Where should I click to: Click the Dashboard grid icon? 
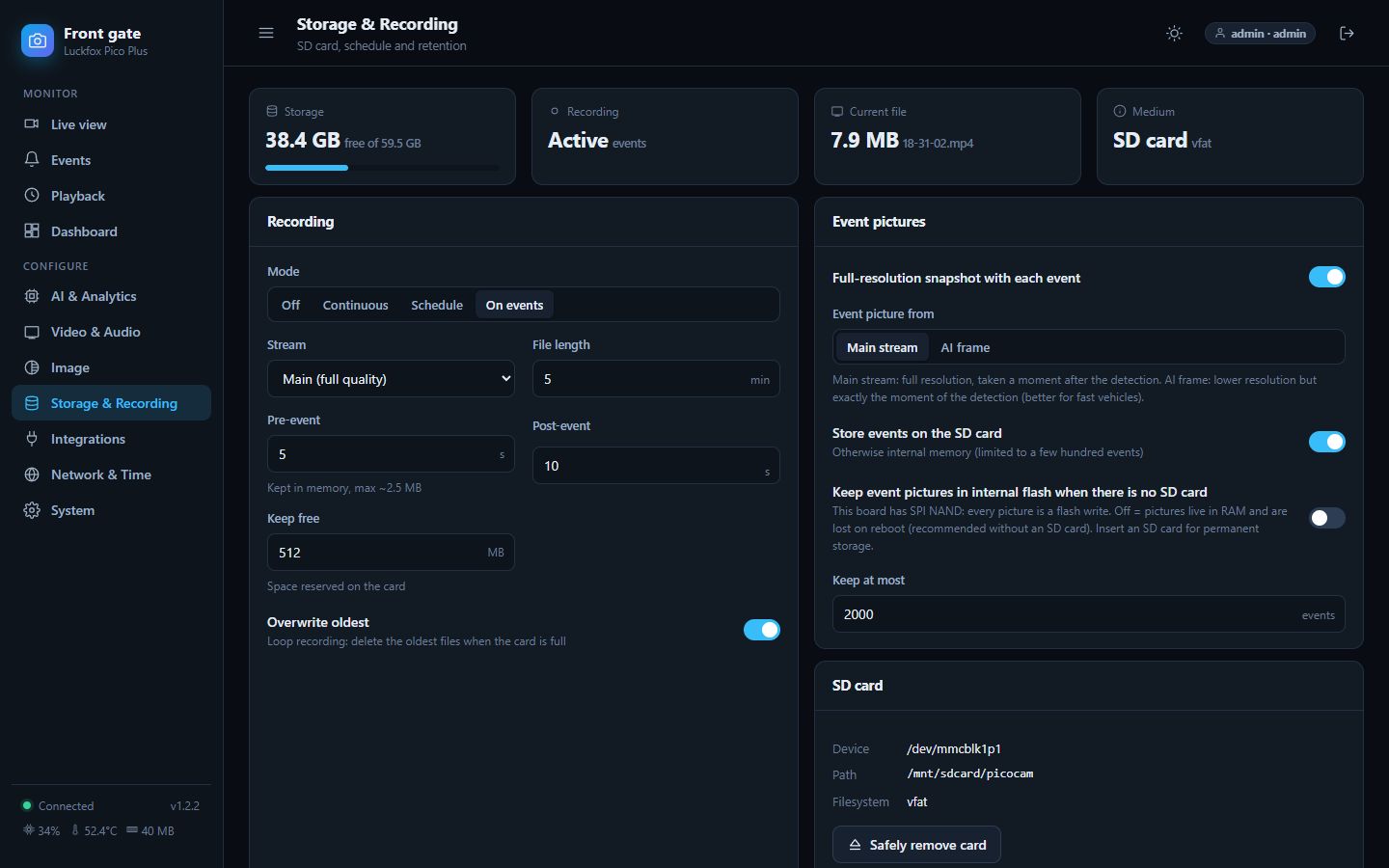point(32,231)
